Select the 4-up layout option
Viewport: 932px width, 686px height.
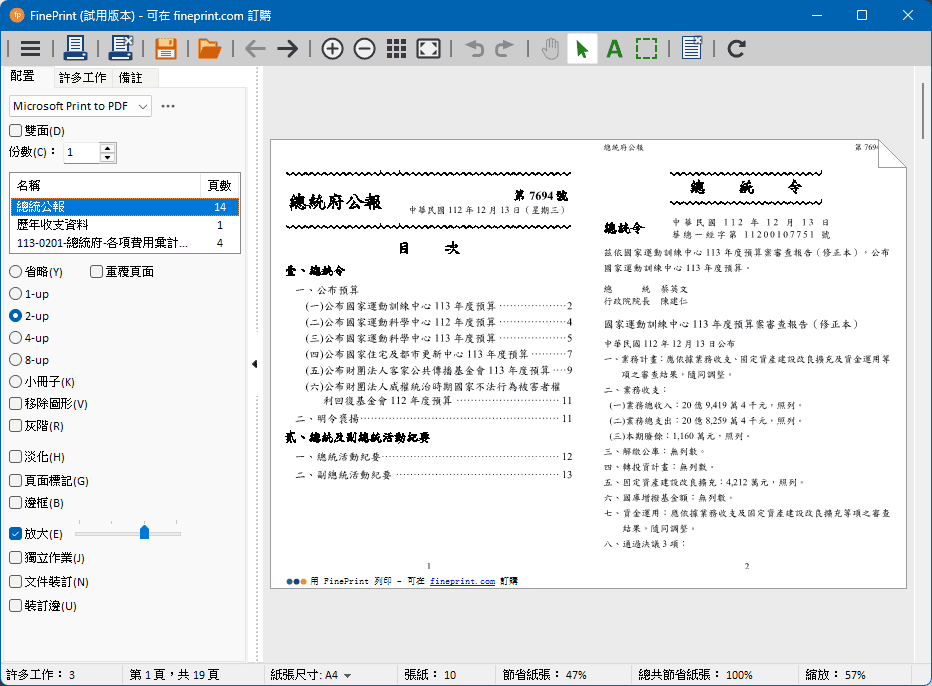coord(16,338)
